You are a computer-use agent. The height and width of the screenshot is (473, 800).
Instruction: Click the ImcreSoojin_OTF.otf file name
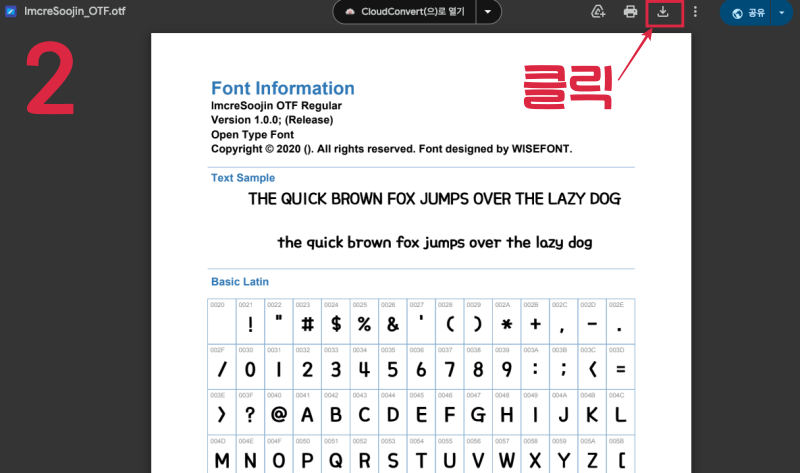pyautogui.click(x=74, y=11)
